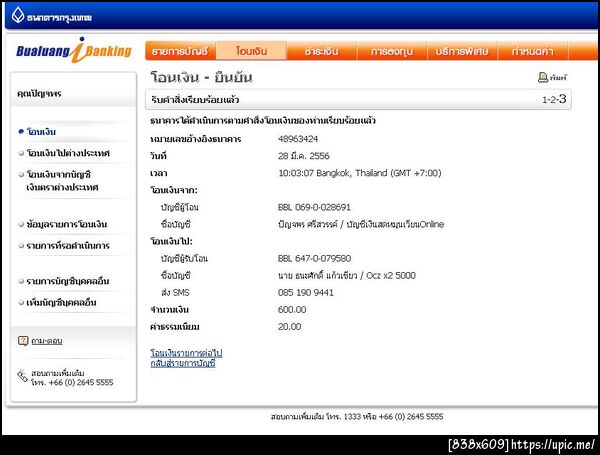Viewport: 600px width, 455px height.
Task: Open the กำหนดค่า tab
Action: 533,51
